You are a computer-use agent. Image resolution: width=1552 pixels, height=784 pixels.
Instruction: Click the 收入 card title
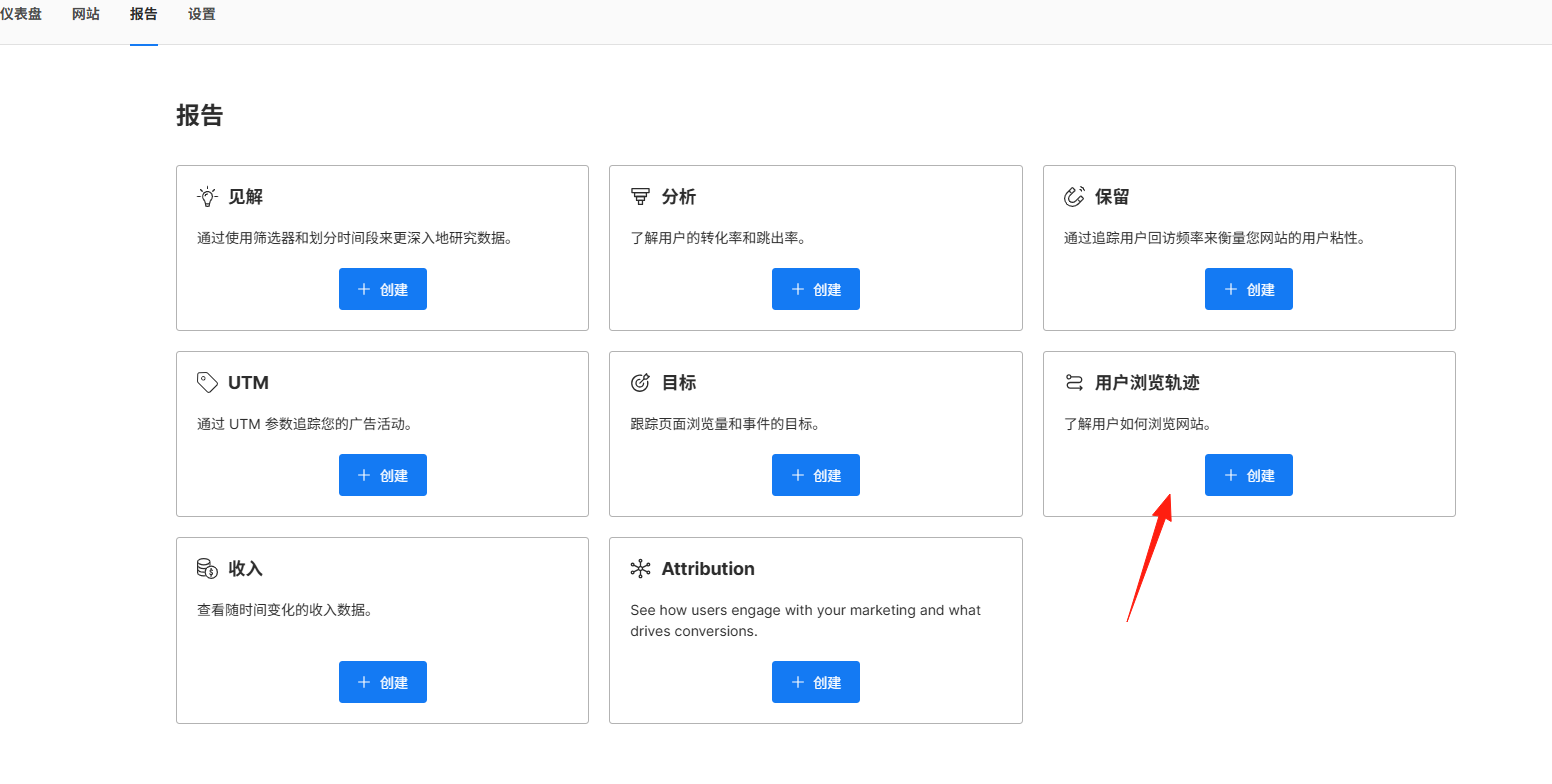pyautogui.click(x=246, y=569)
